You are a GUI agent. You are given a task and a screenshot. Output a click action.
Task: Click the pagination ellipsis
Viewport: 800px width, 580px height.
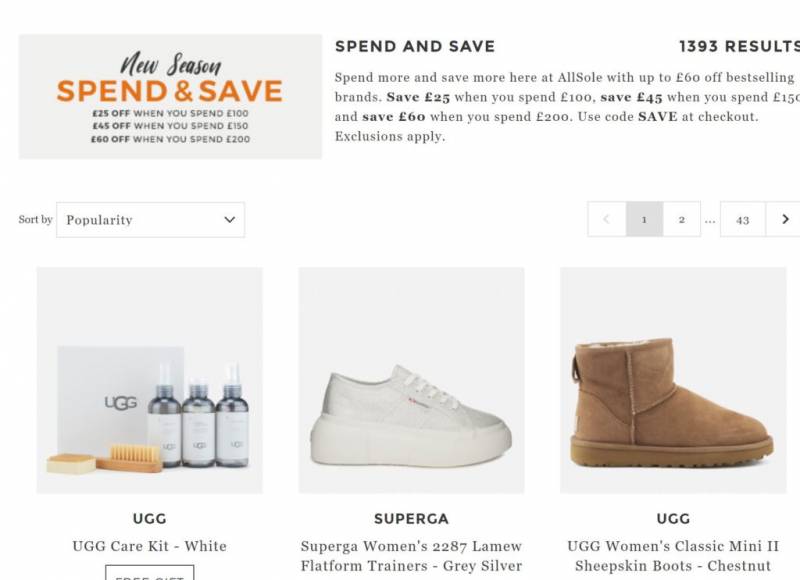click(710, 219)
